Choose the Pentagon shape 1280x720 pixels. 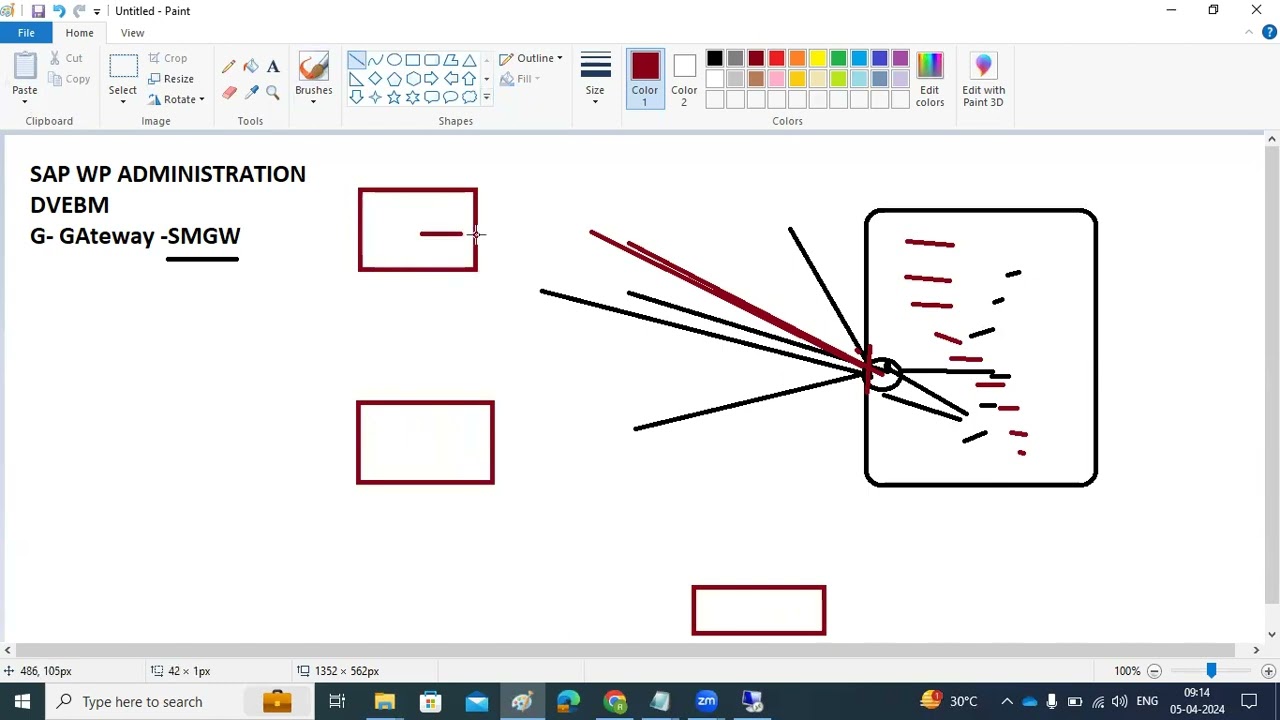click(394, 79)
